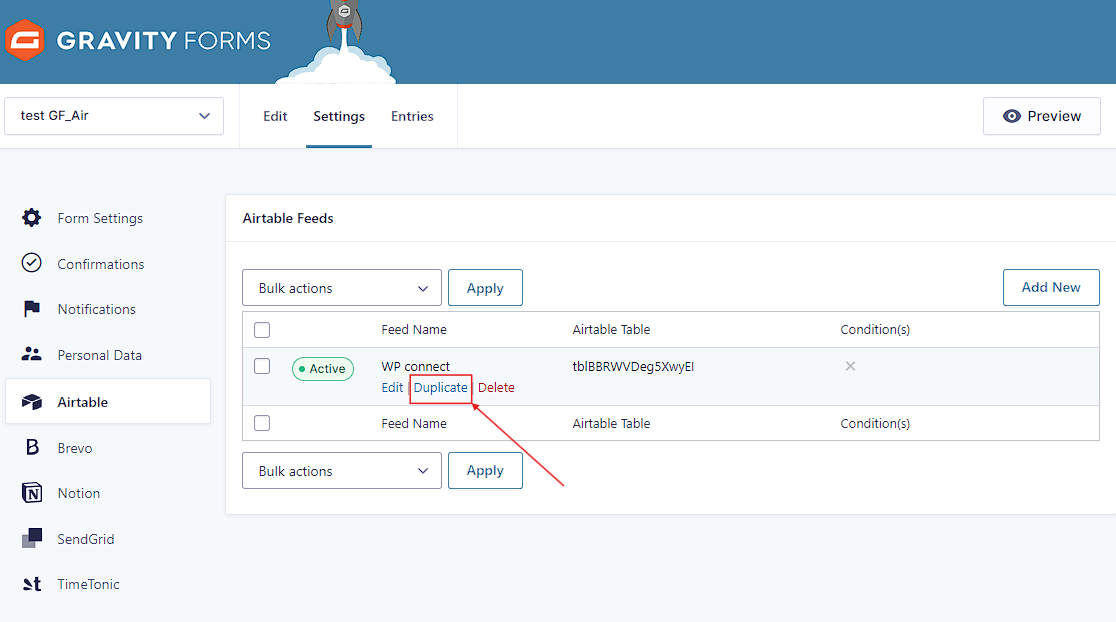Open the bottom Bulk actions dropdown
Image resolution: width=1116 pixels, height=622 pixels.
pos(342,470)
